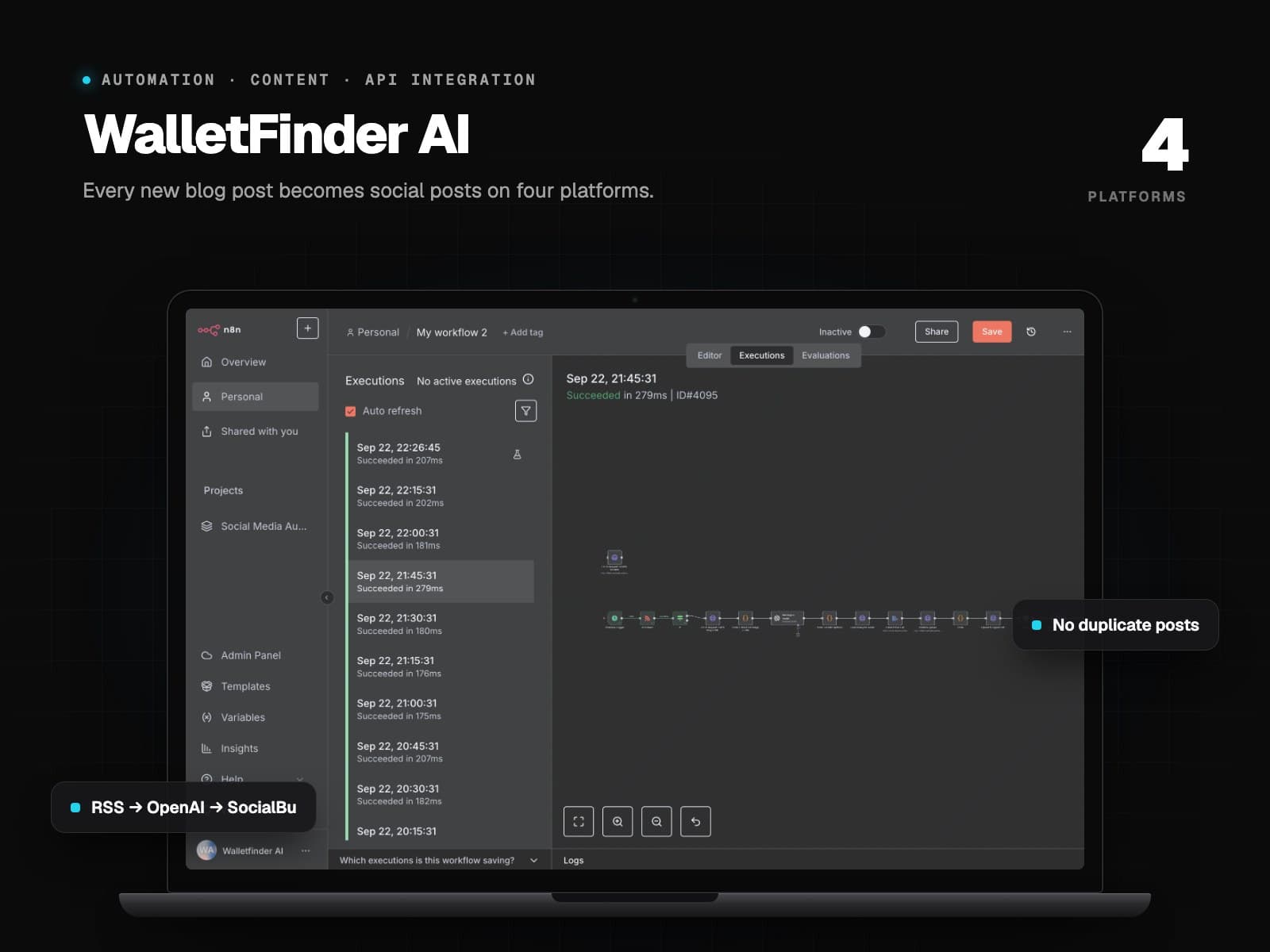Screen dimensions: 1270x952
Task: Click the Personal breadcrumb link
Action: 373,332
